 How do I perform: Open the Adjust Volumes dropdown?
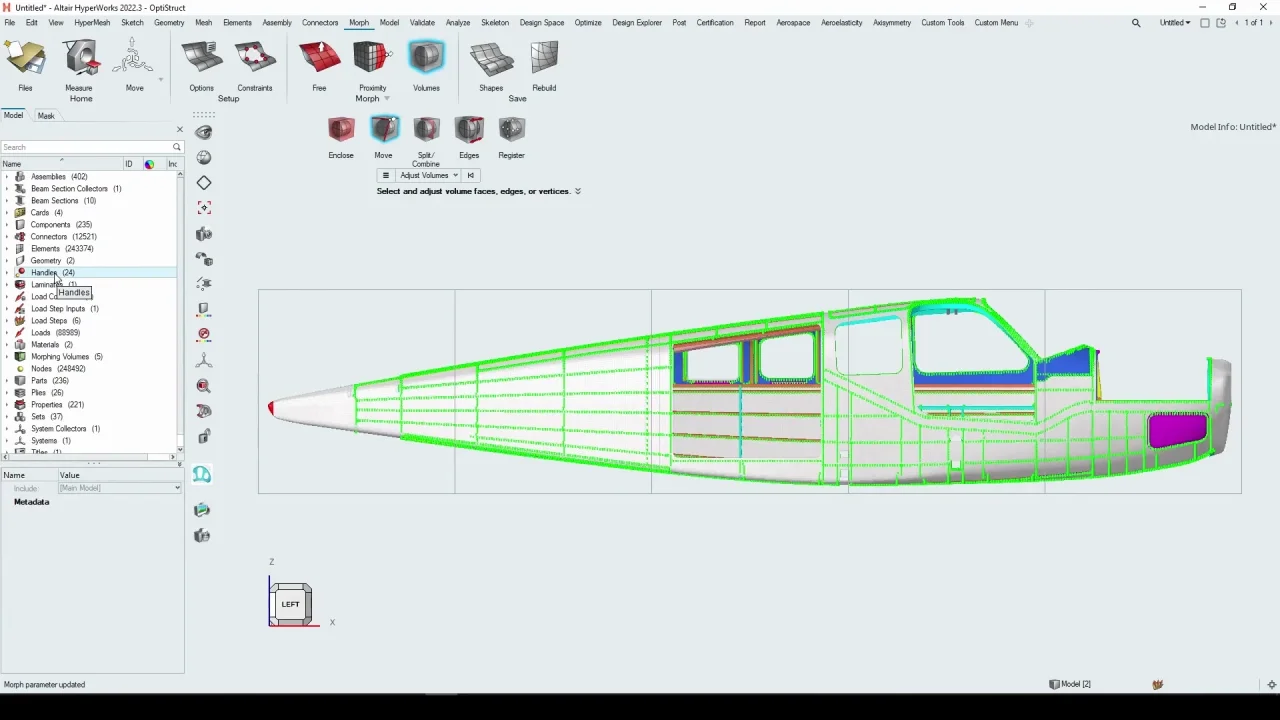pyautogui.click(x=429, y=175)
